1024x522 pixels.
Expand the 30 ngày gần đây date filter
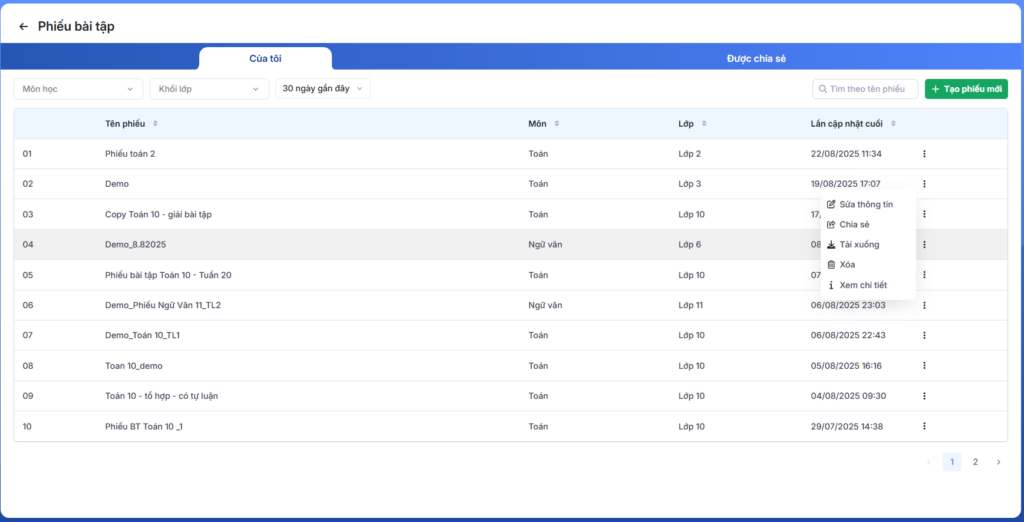point(323,89)
